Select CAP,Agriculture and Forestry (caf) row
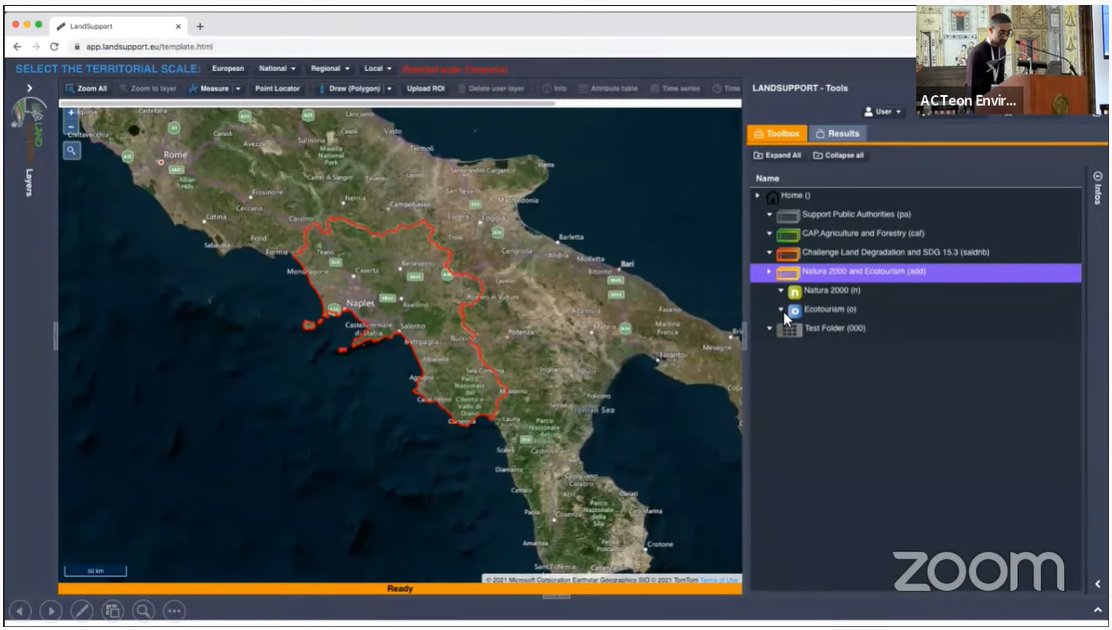Viewport: 1112px width, 630px height. 916,233
